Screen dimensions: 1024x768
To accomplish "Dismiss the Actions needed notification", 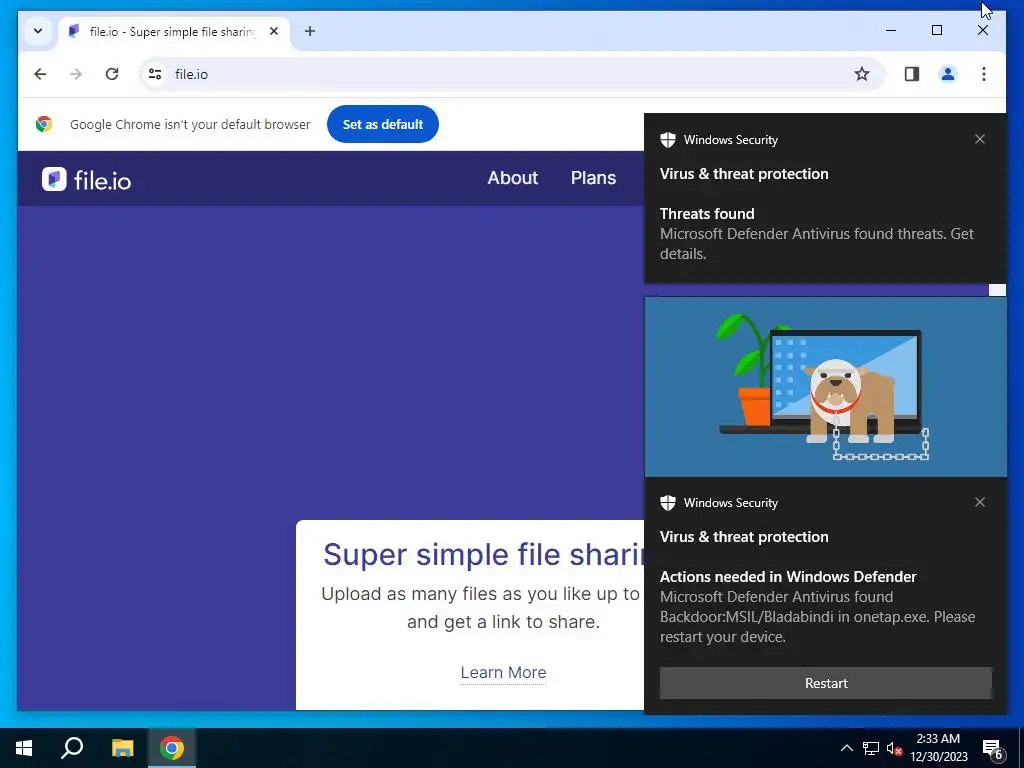I will pos(980,502).
